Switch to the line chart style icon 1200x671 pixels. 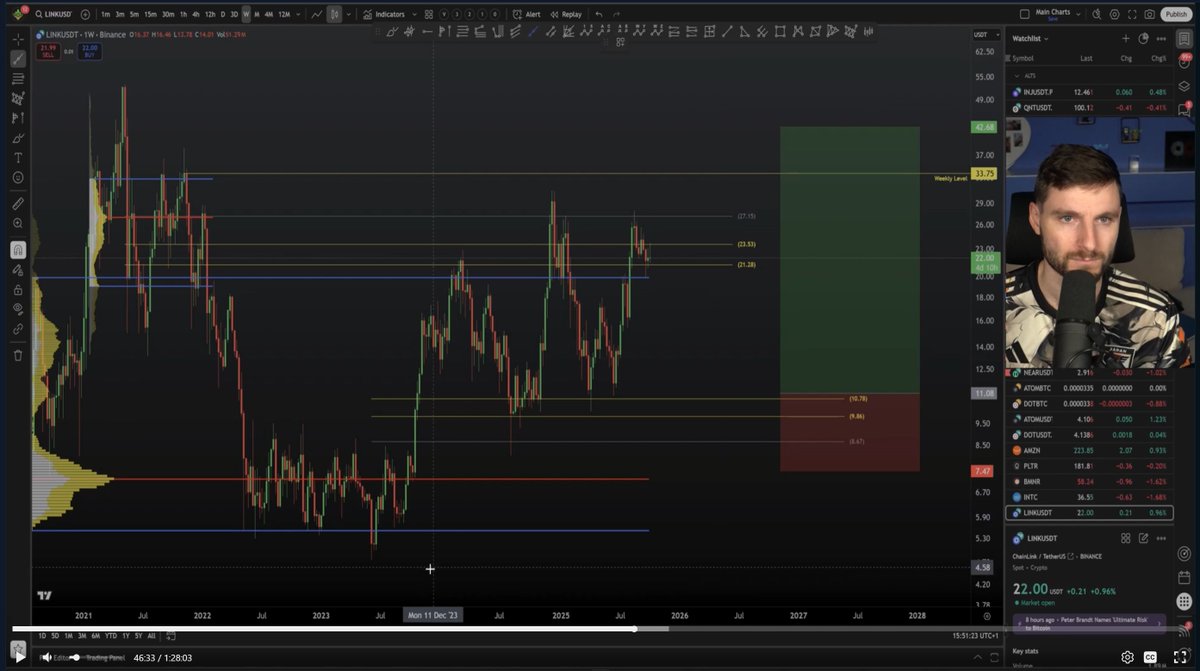pyautogui.click(x=317, y=14)
